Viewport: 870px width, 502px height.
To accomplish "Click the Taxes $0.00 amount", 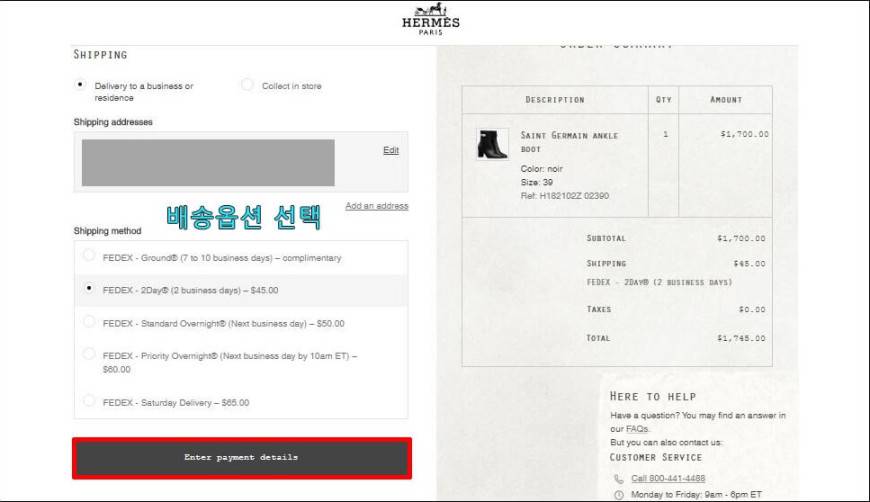I will click(752, 310).
